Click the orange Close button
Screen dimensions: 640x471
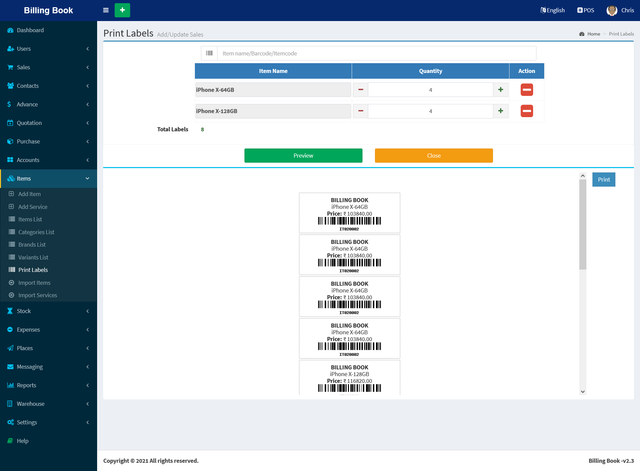click(x=433, y=156)
